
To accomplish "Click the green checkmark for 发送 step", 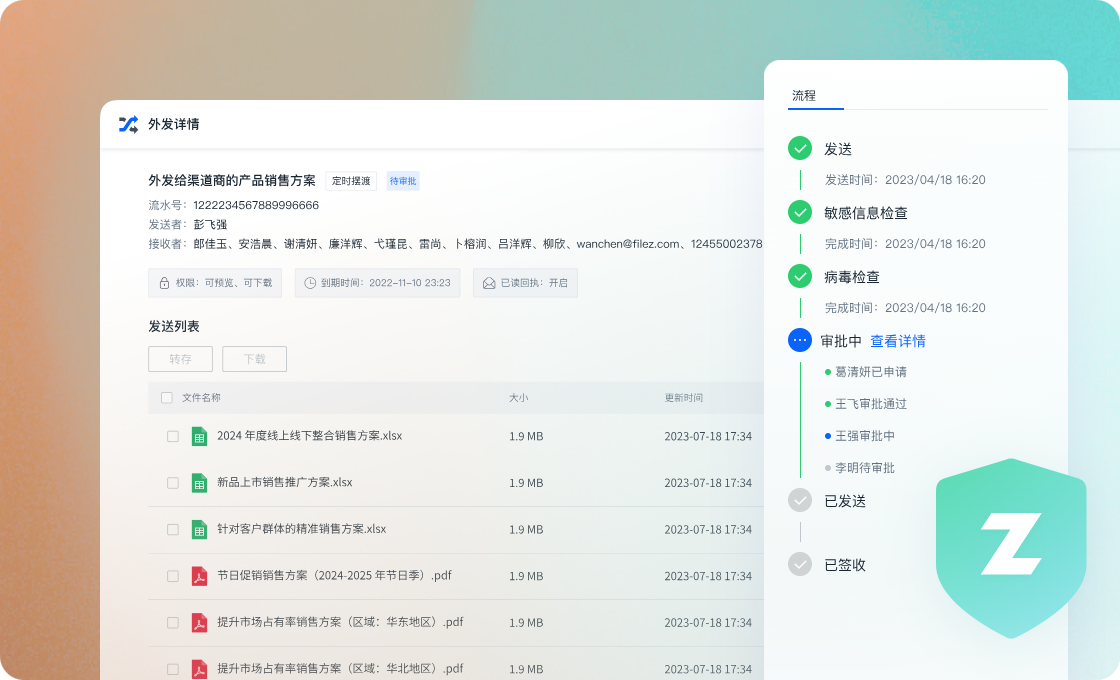I will (x=800, y=149).
